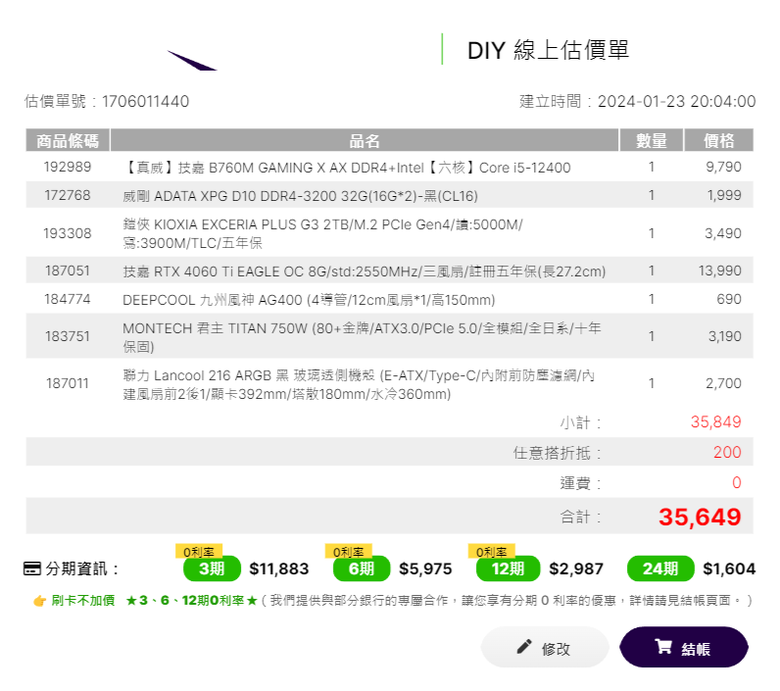
Task: Click the discount value 200
Action: click(x=727, y=452)
